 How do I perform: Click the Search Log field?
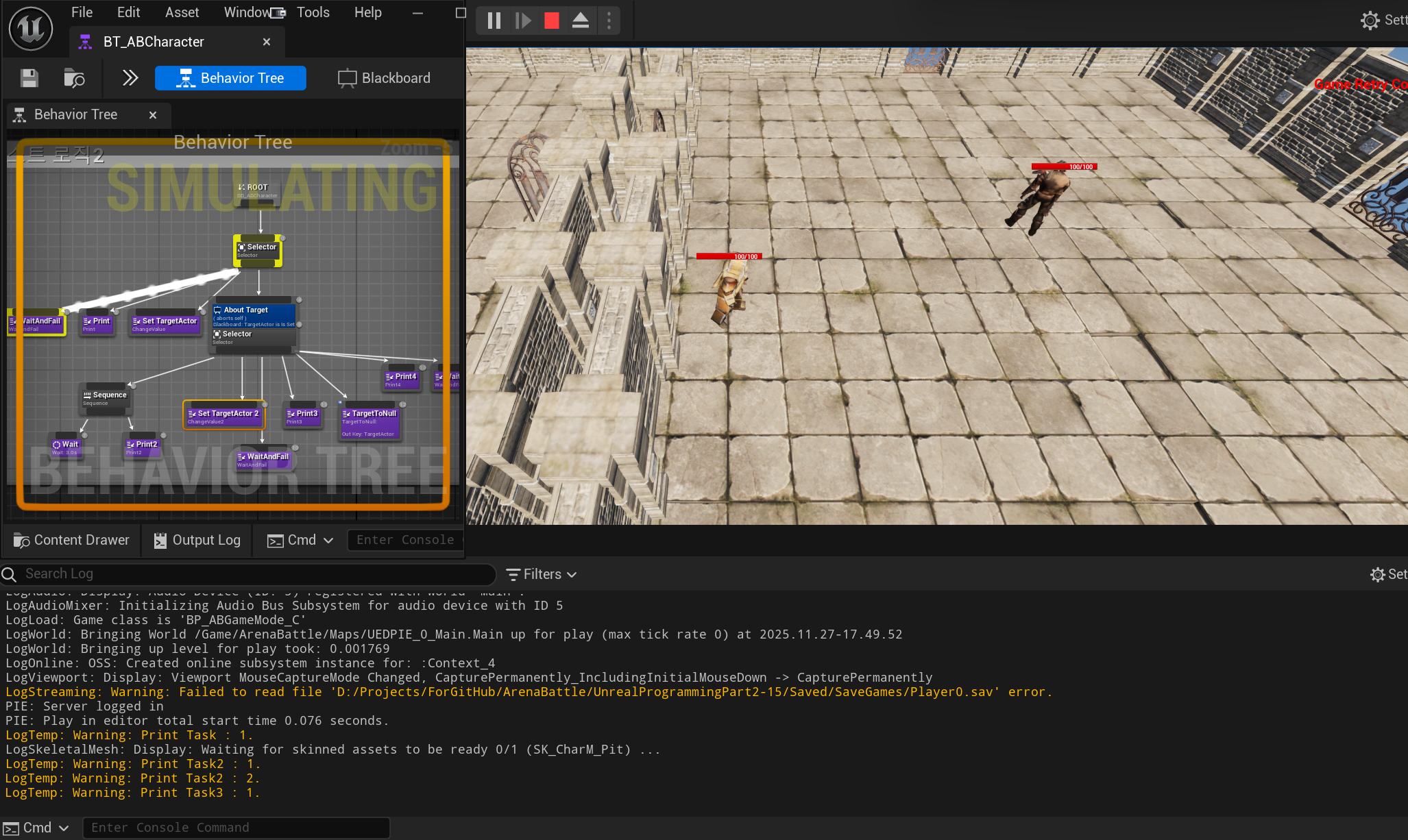[x=254, y=574]
